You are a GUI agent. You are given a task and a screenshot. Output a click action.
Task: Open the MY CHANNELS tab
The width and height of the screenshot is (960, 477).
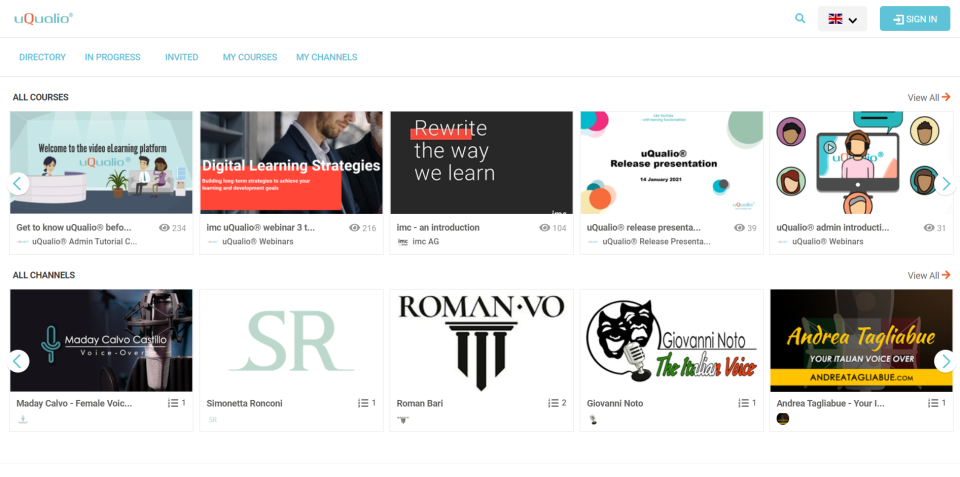[327, 57]
